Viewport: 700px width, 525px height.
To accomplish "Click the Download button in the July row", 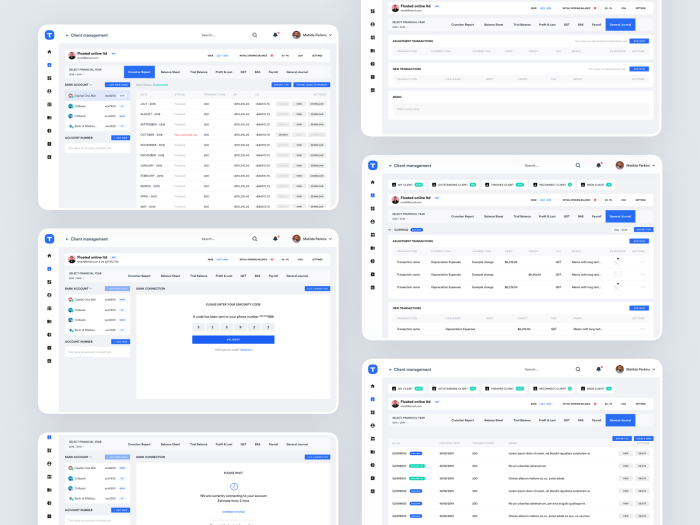I will pyautogui.click(x=317, y=104).
